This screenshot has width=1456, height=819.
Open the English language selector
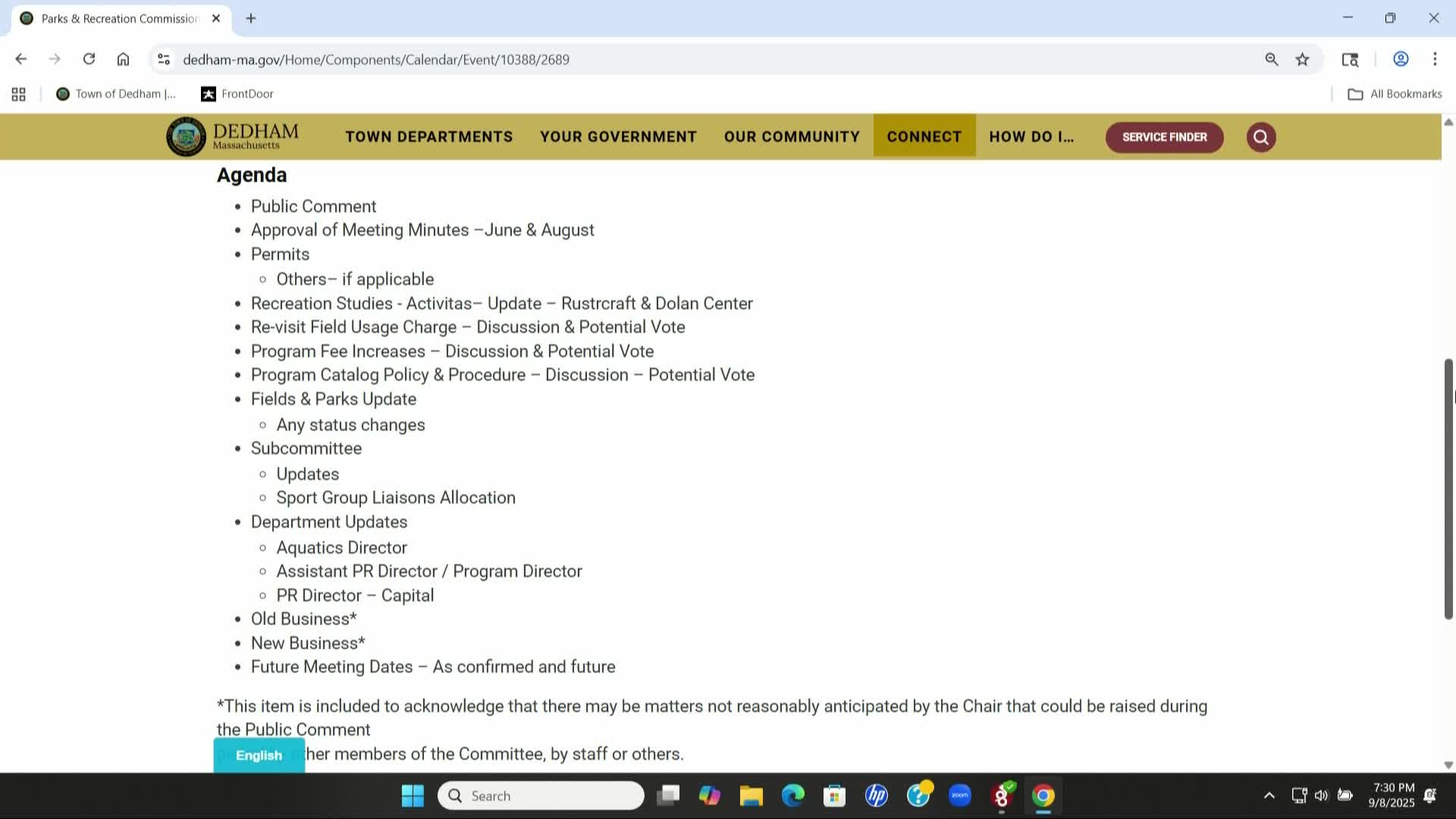click(259, 755)
